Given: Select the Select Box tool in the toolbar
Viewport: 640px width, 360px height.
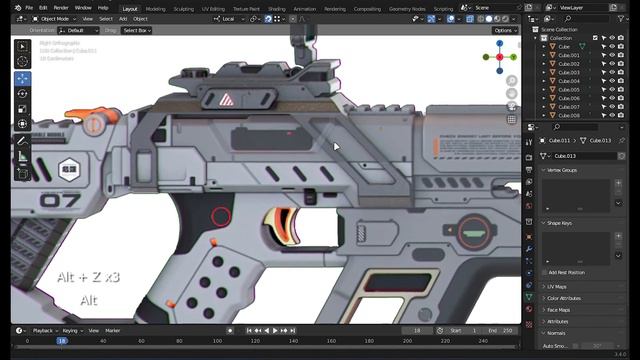Looking at the screenshot, I should [22, 47].
